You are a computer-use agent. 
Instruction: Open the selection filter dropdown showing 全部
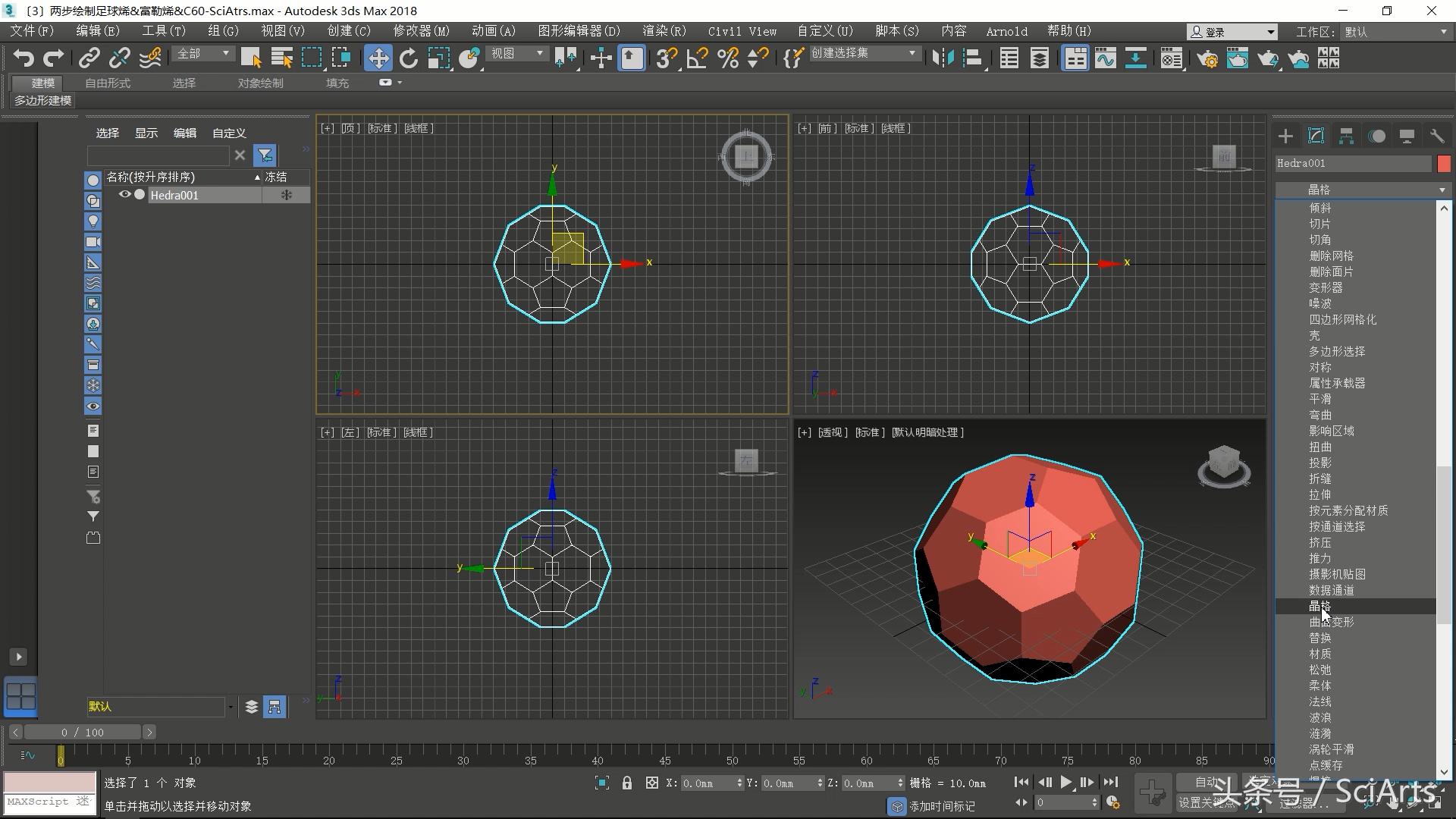[202, 54]
